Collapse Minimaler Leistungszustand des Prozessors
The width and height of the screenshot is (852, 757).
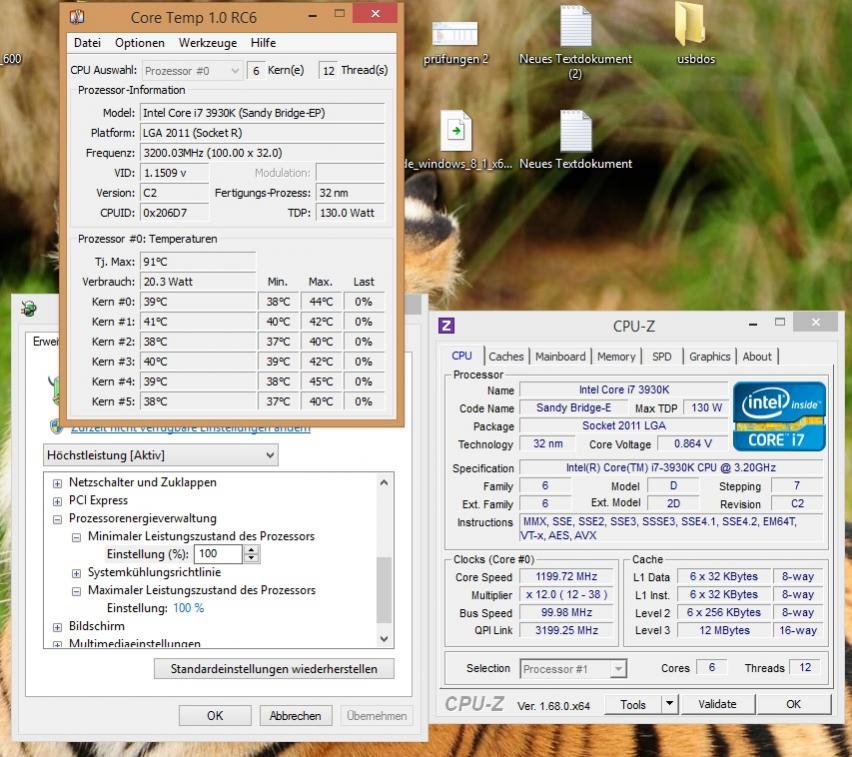[x=77, y=537]
